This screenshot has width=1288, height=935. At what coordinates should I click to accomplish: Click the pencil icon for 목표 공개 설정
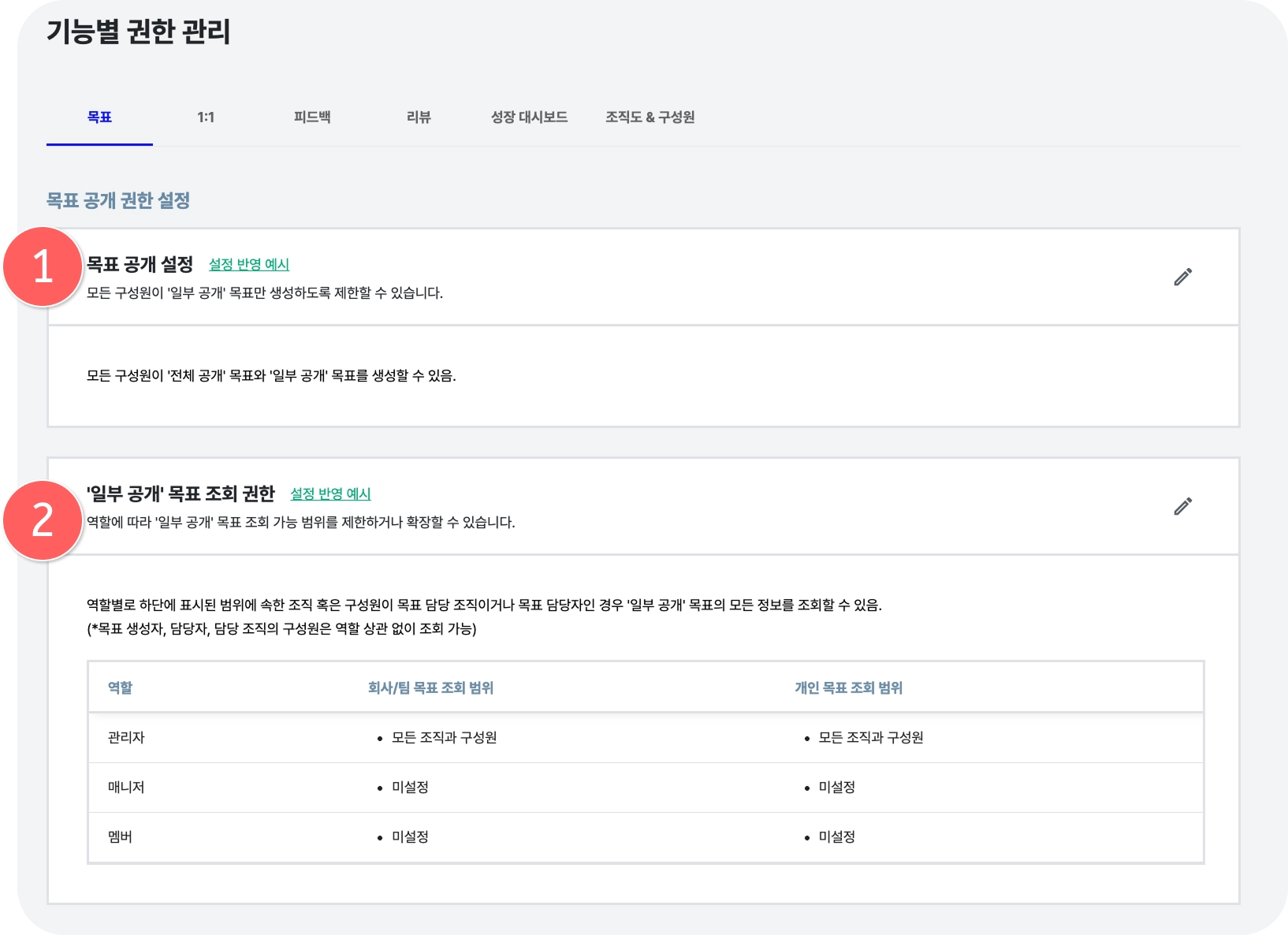click(1182, 277)
